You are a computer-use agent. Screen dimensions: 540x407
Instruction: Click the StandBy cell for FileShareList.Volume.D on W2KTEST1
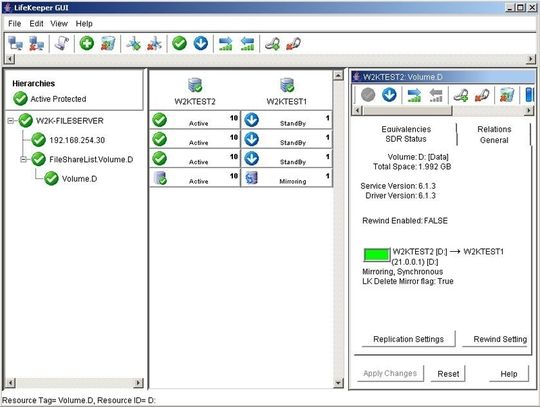(x=287, y=158)
